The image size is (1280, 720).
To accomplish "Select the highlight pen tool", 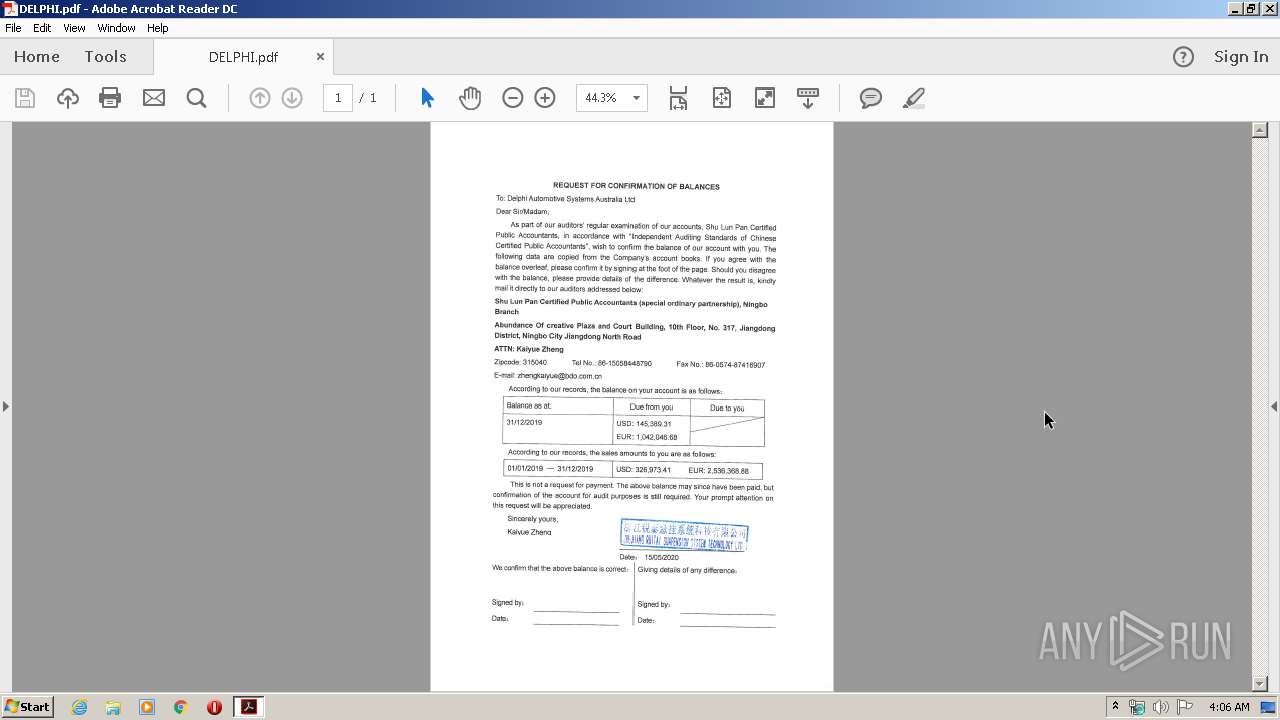I will pyautogui.click(x=914, y=98).
